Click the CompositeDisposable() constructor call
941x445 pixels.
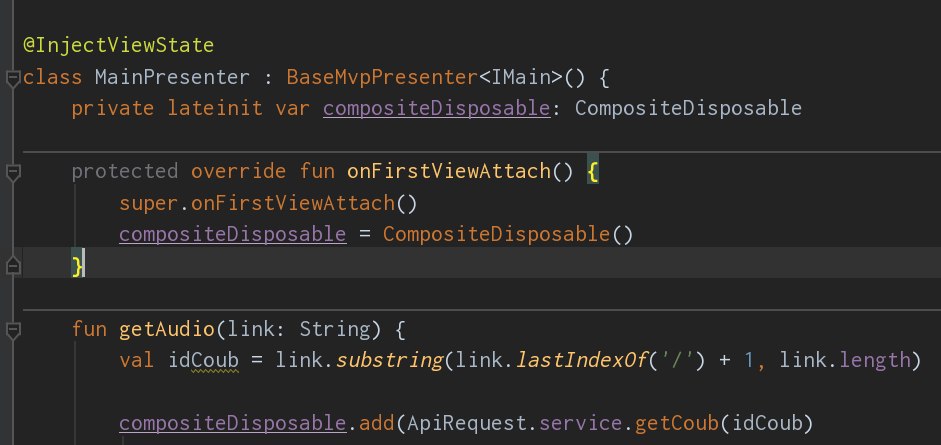click(x=508, y=234)
